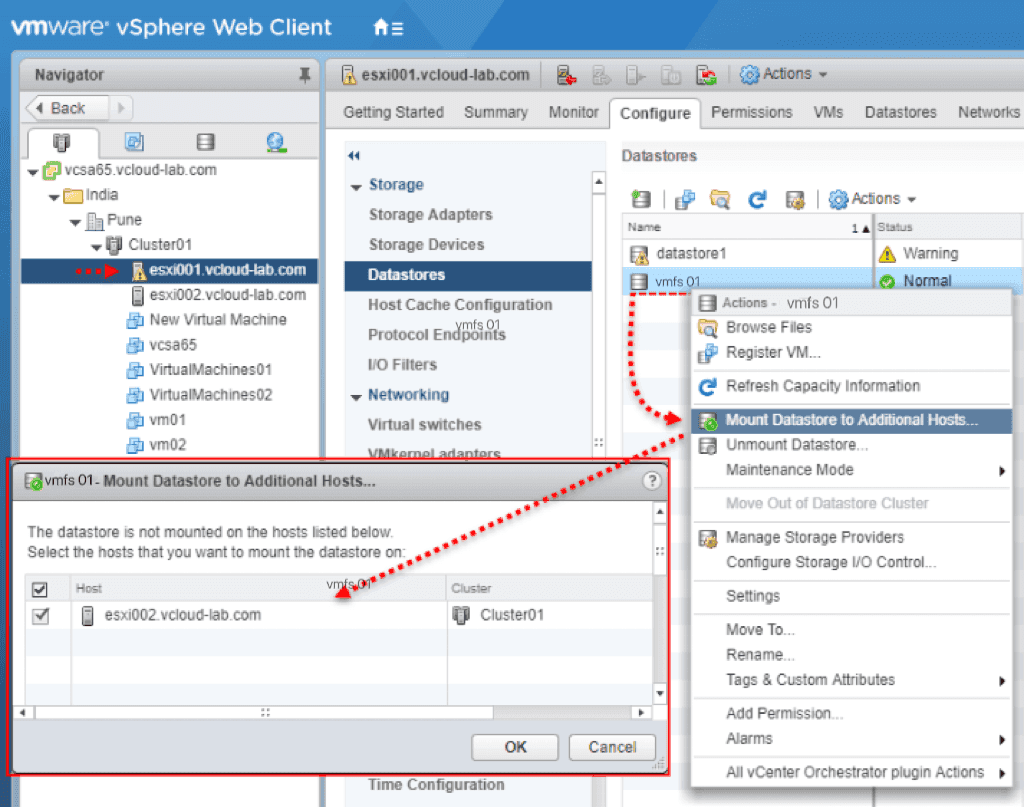This screenshot has height=807, width=1024.
Task: Click the configure list scroll up arrow
Action: (598, 182)
